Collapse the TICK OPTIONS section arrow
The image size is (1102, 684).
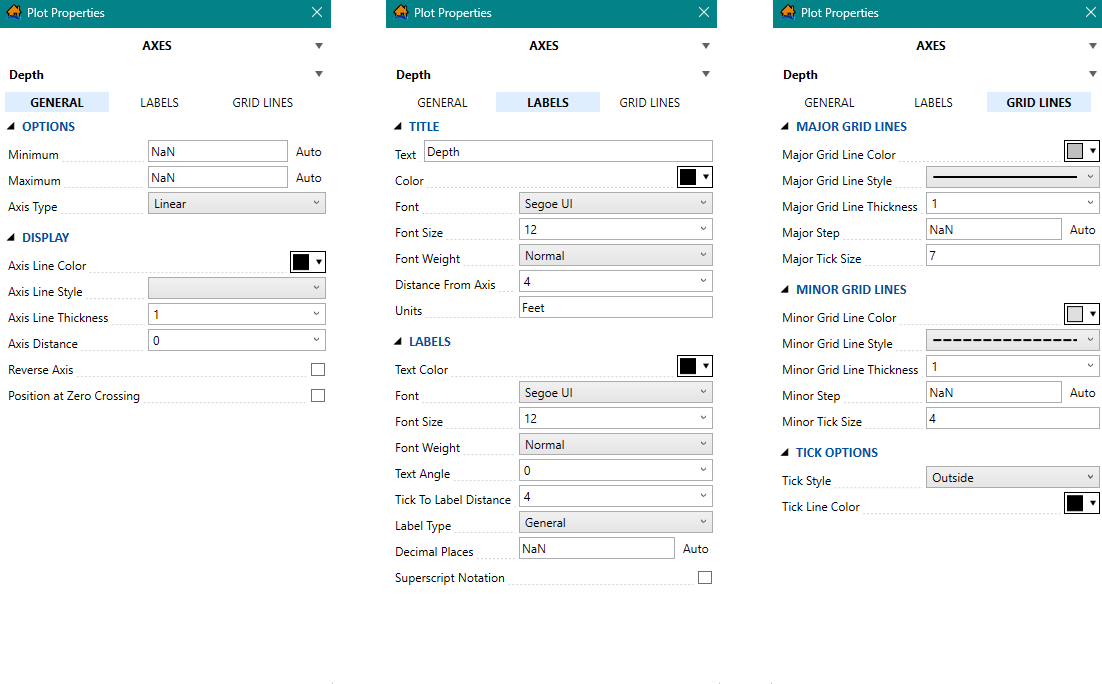tap(786, 453)
